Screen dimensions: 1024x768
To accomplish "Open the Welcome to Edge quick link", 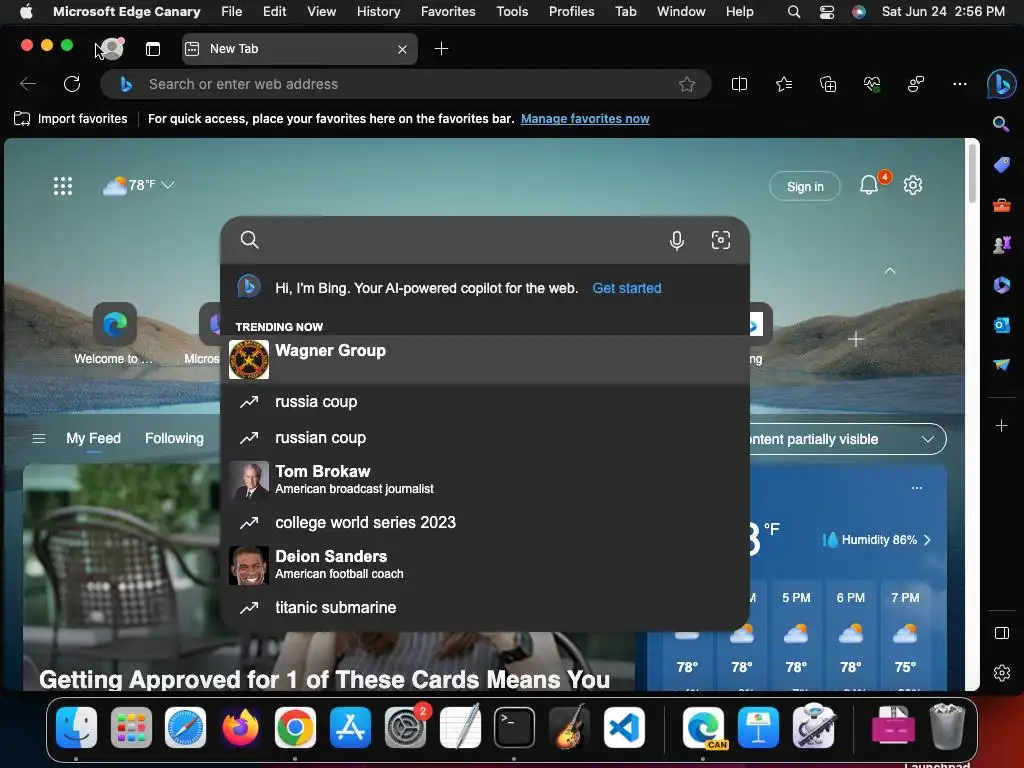I will pos(114,334).
